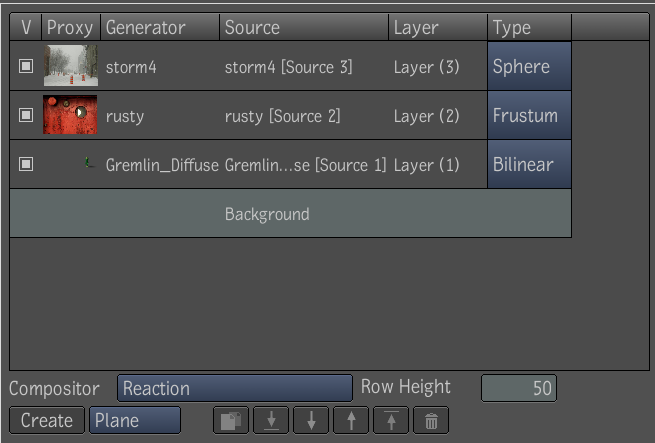Viewport: 655px width, 443px height.
Task: Click the Create button
Action: click(x=47, y=420)
